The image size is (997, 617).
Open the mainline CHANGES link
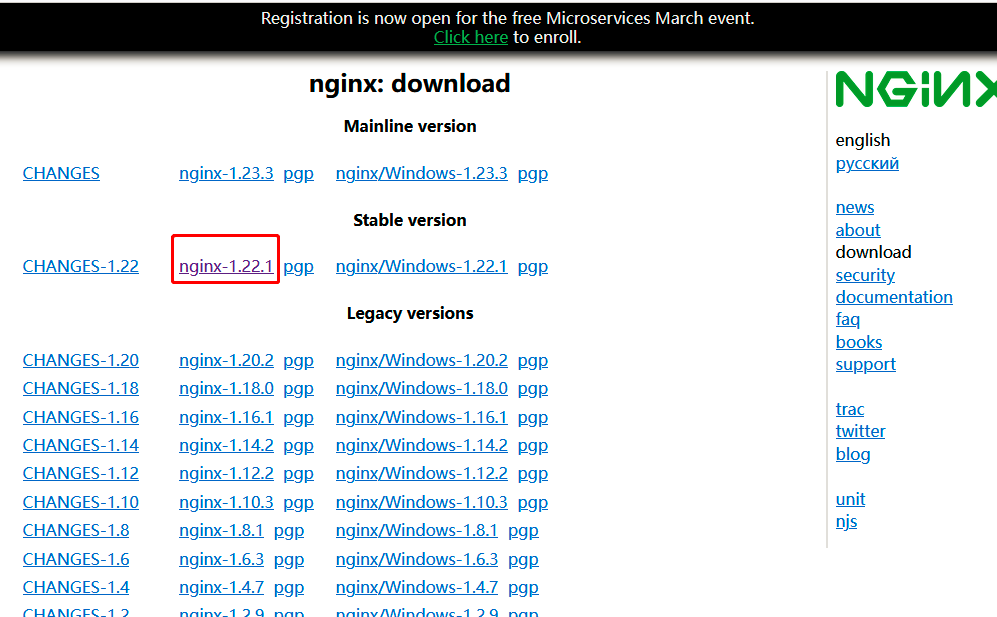[x=61, y=173]
